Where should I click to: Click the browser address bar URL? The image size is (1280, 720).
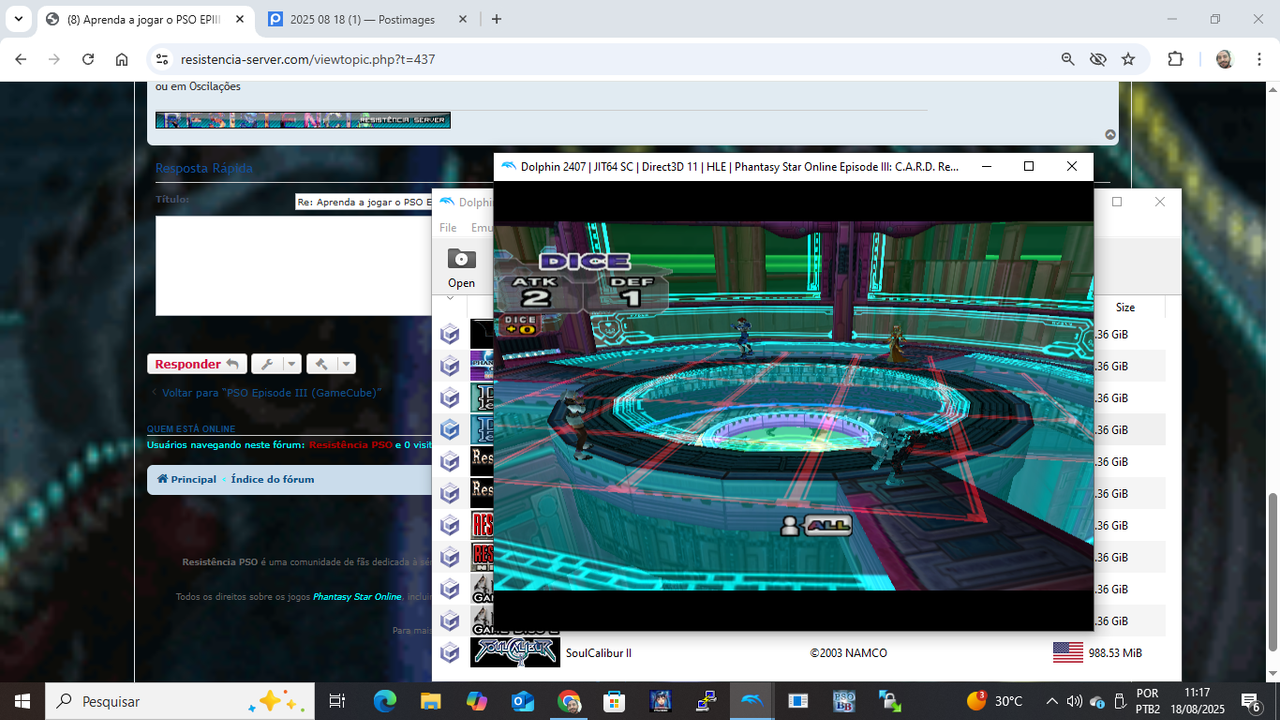pyautogui.click(x=308, y=59)
